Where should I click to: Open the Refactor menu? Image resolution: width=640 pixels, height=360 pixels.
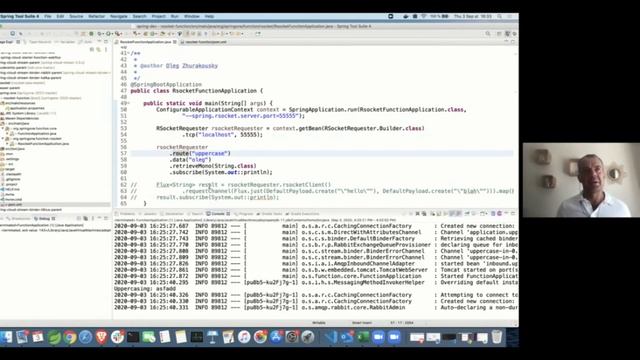(x=97, y=16)
